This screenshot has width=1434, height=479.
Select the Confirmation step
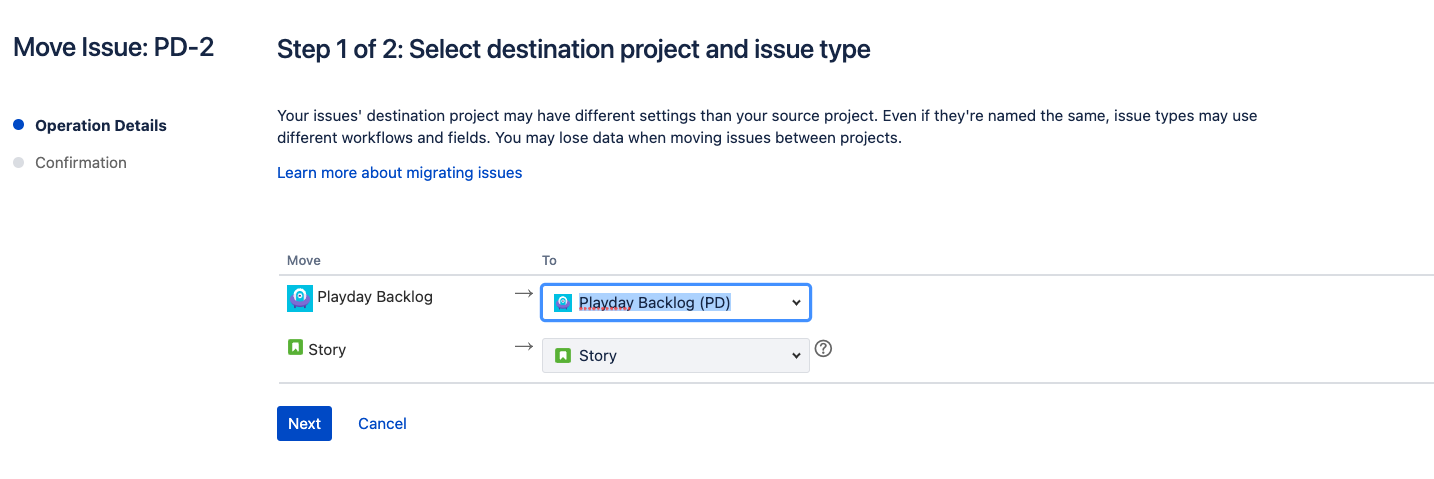[81, 162]
